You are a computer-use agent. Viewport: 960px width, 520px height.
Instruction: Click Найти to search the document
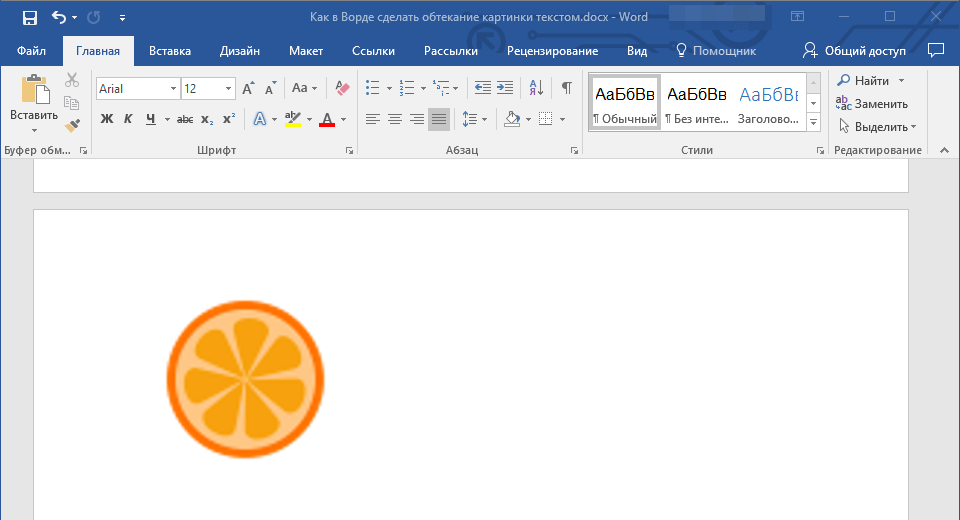coord(863,80)
